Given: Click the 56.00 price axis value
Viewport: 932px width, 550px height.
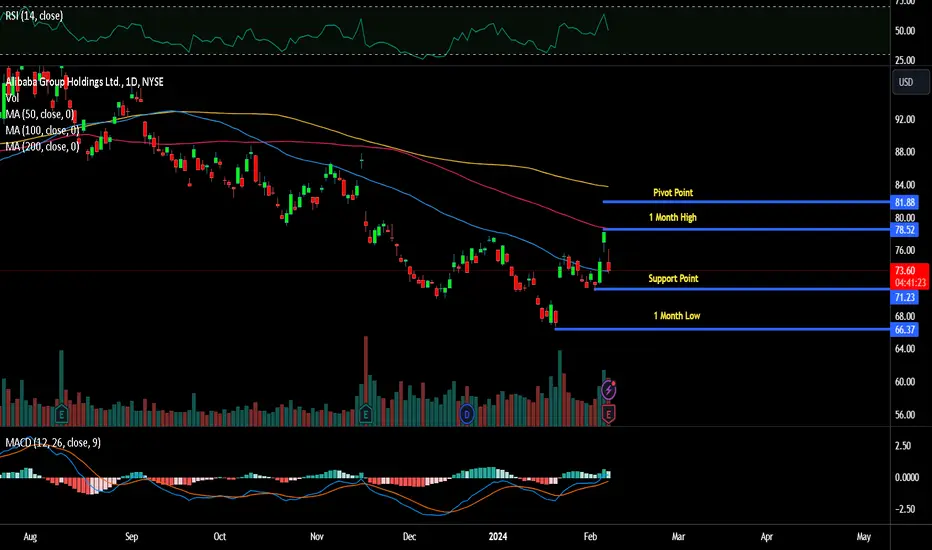Looking at the screenshot, I should pos(905,415).
